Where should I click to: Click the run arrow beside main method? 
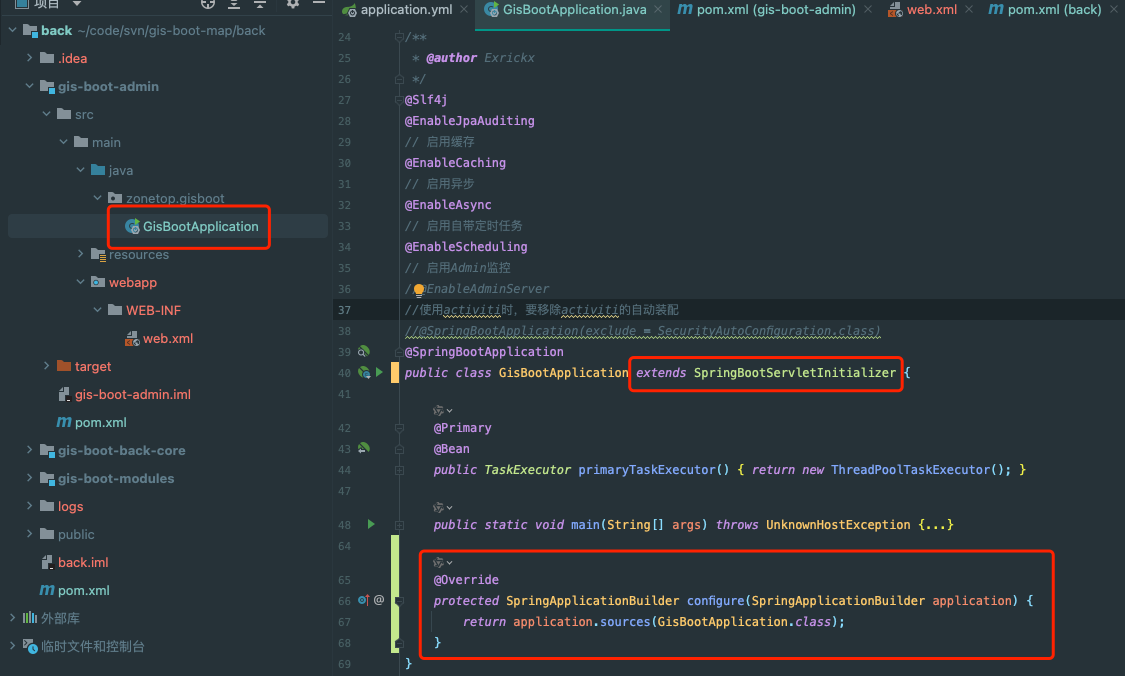pyautogui.click(x=371, y=524)
